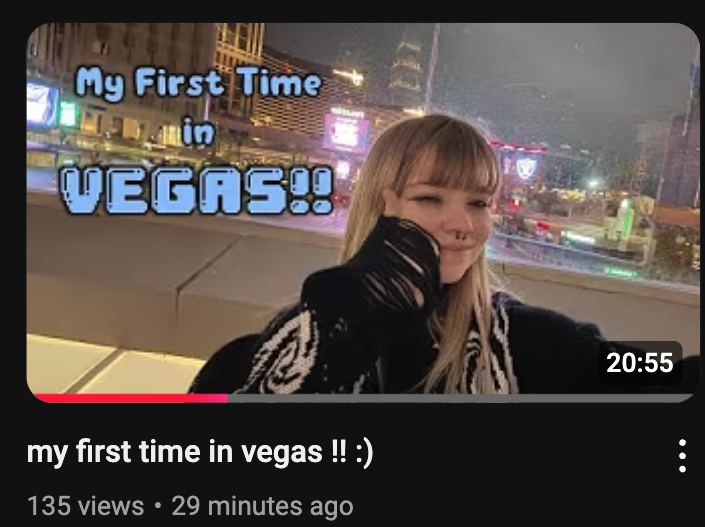Open video titled my first time in vegas

(200, 451)
